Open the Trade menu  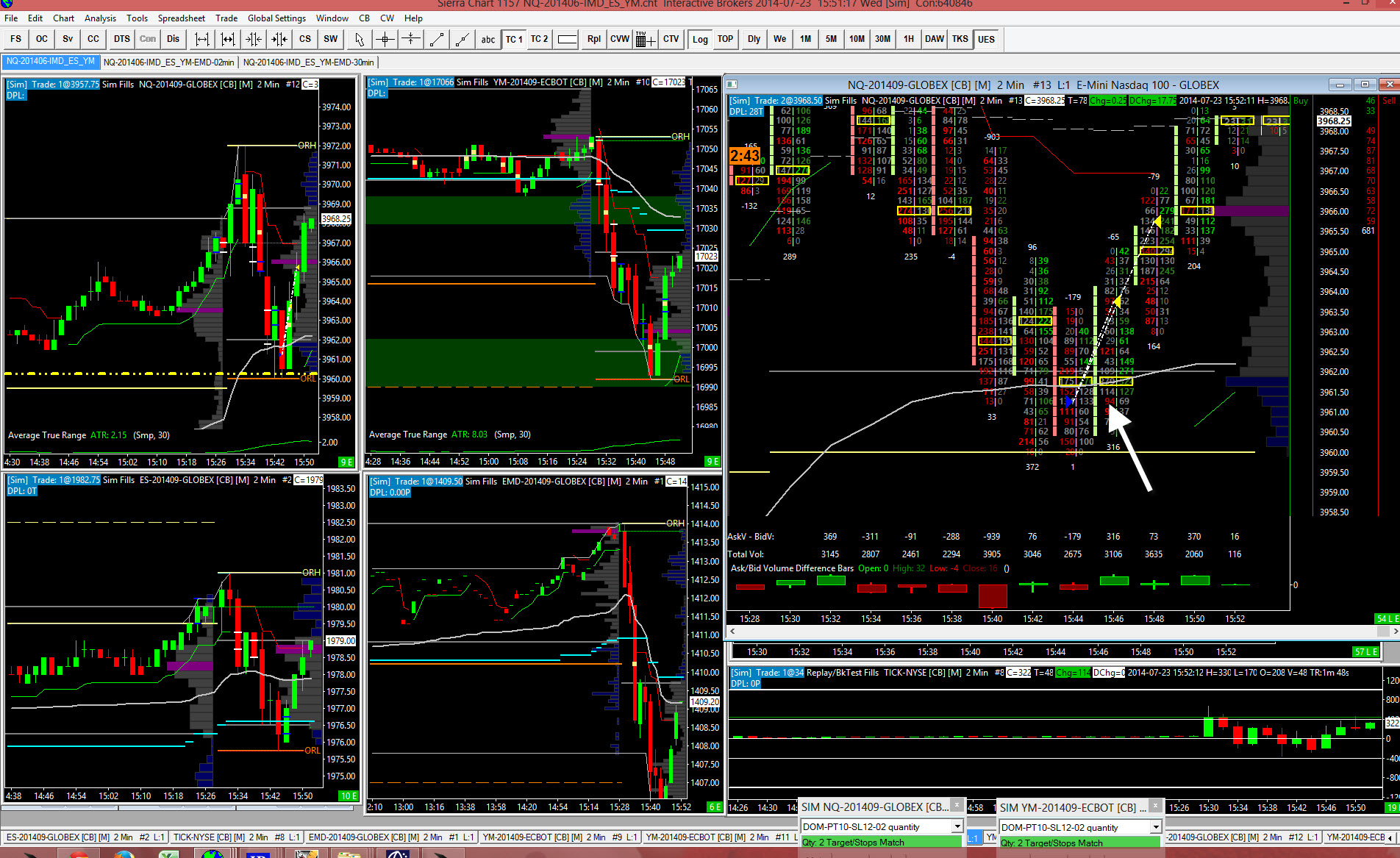coord(226,18)
